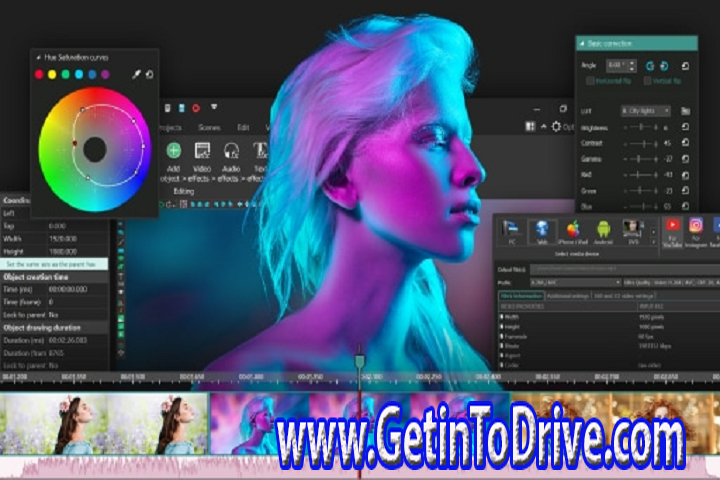
Task: Select the red hue color dot
Action: pyautogui.click(x=39, y=74)
